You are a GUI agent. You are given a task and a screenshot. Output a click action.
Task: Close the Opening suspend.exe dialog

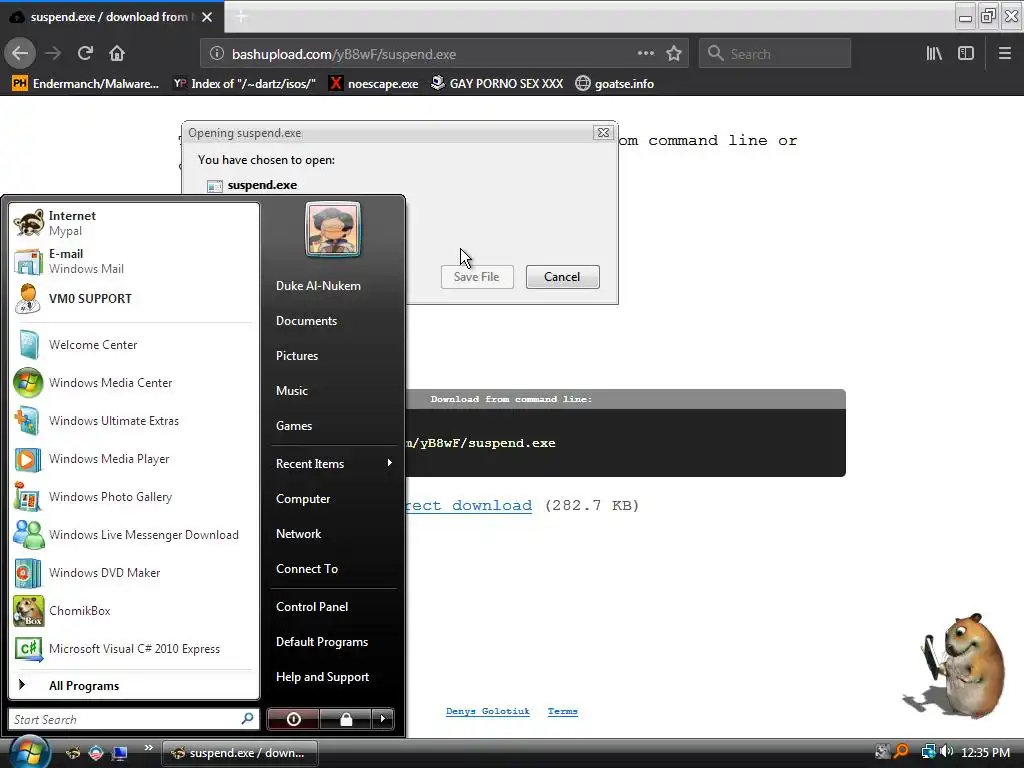click(603, 133)
